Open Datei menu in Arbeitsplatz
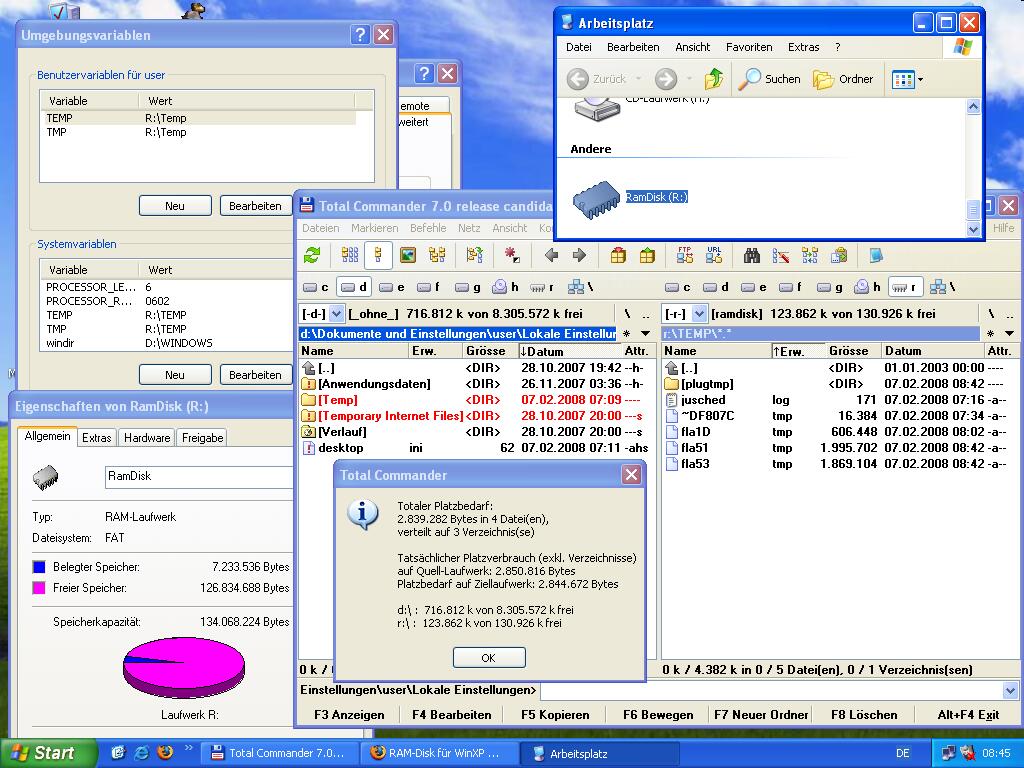Screen dimensions: 1024x768 coord(579,47)
